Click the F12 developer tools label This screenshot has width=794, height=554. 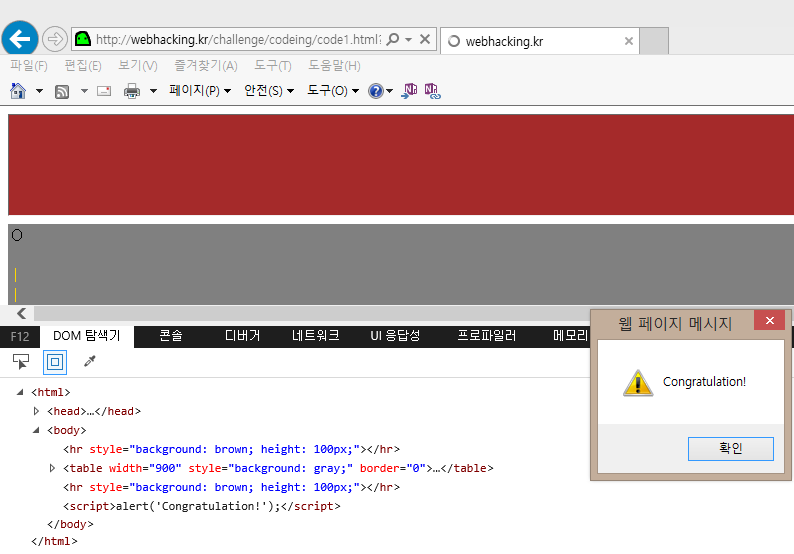(x=20, y=337)
